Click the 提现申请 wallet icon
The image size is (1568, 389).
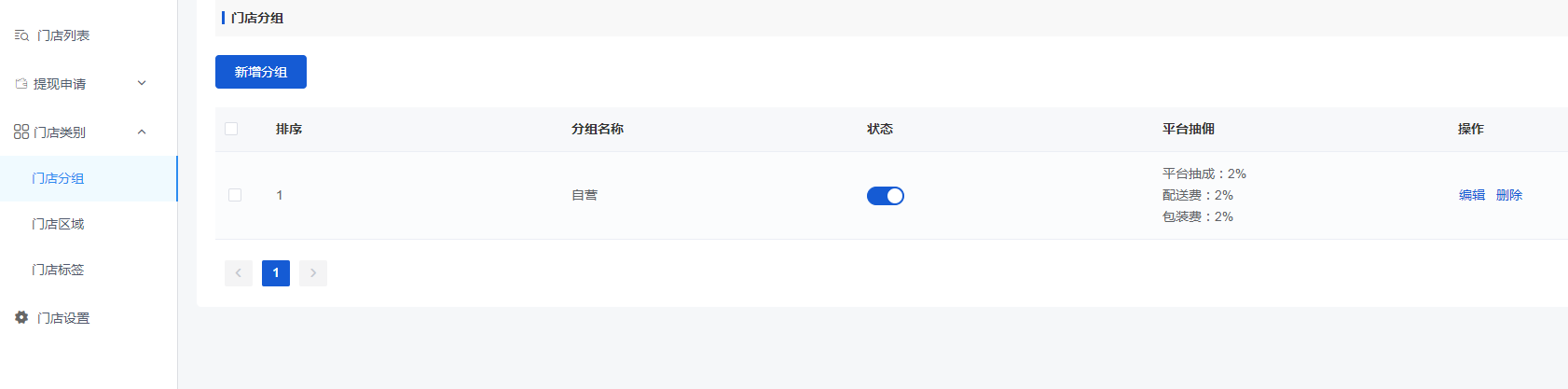(x=21, y=84)
